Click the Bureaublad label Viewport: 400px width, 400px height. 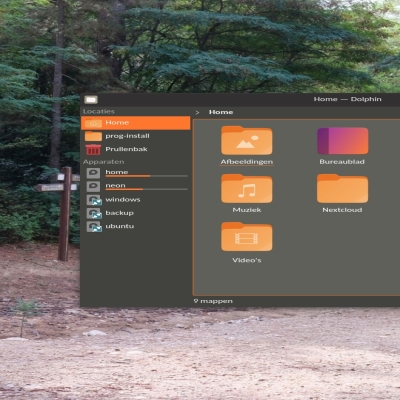tap(342, 162)
